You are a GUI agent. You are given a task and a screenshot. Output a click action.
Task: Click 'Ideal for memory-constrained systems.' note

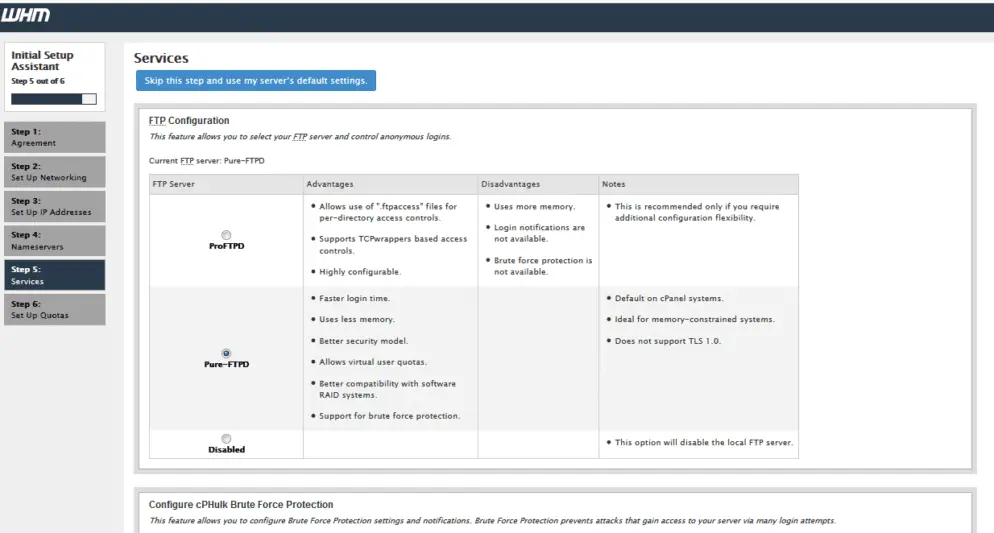(x=695, y=319)
